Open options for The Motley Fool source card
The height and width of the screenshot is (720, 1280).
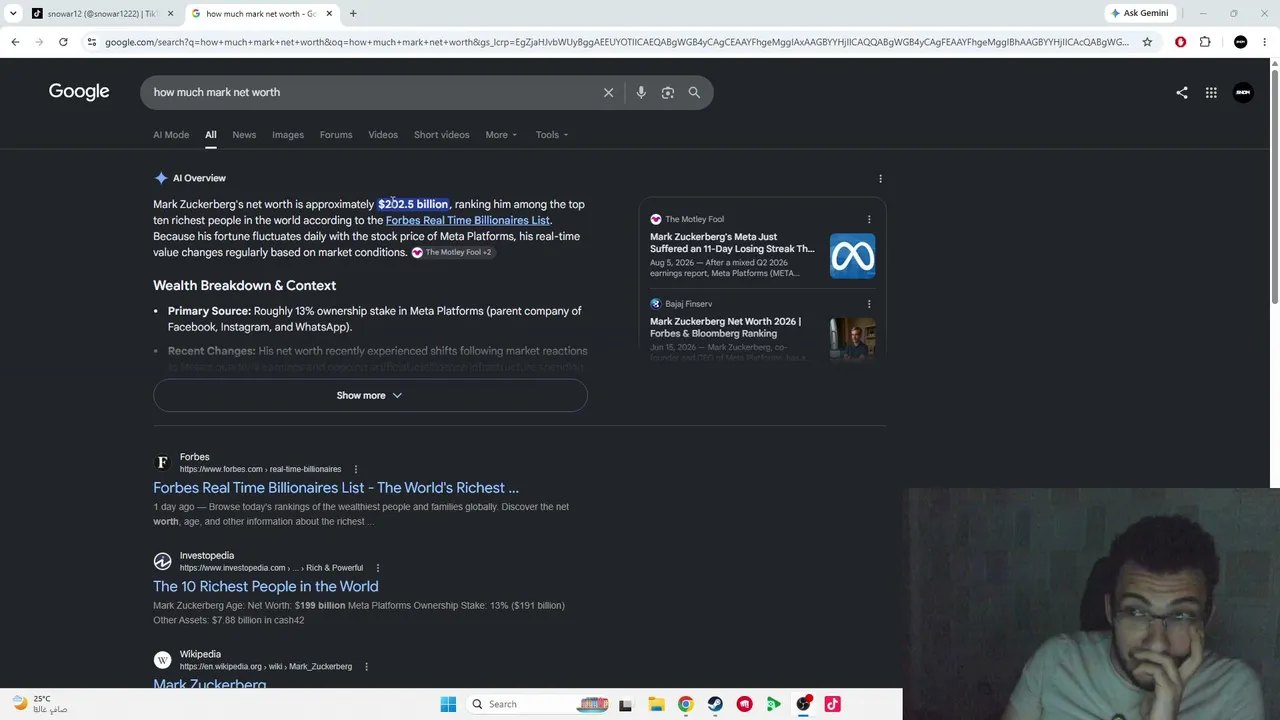pyautogui.click(x=869, y=219)
